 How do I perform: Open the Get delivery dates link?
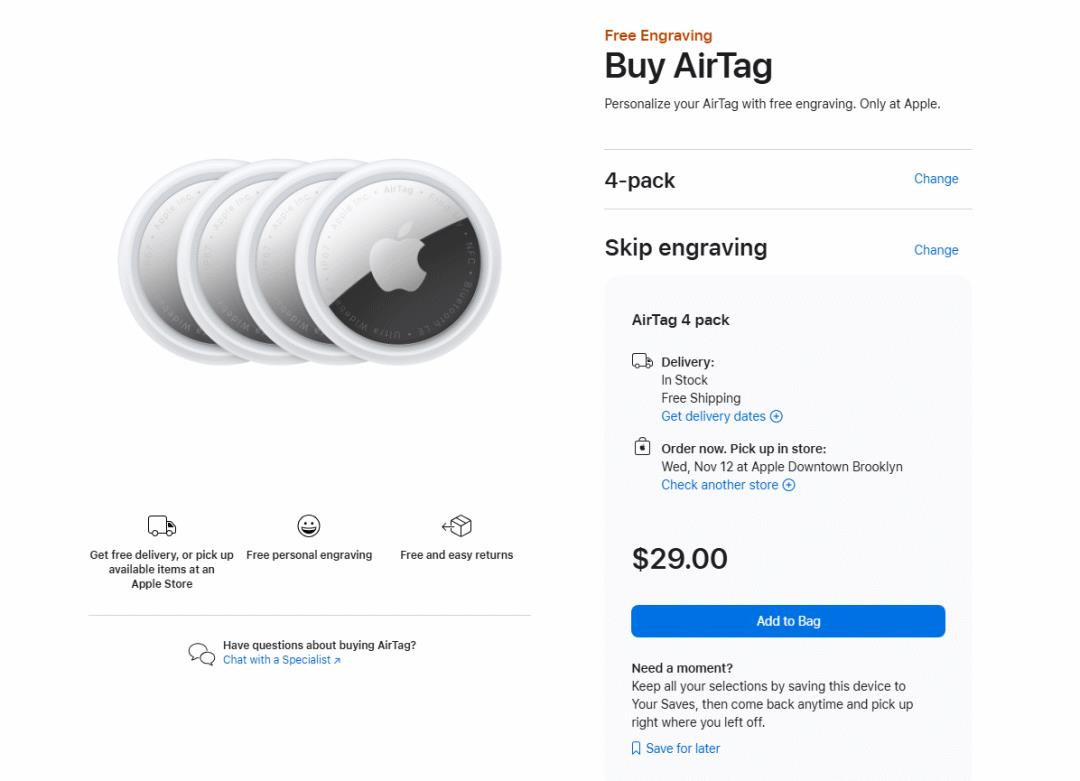pyautogui.click(x=713, y=416)
